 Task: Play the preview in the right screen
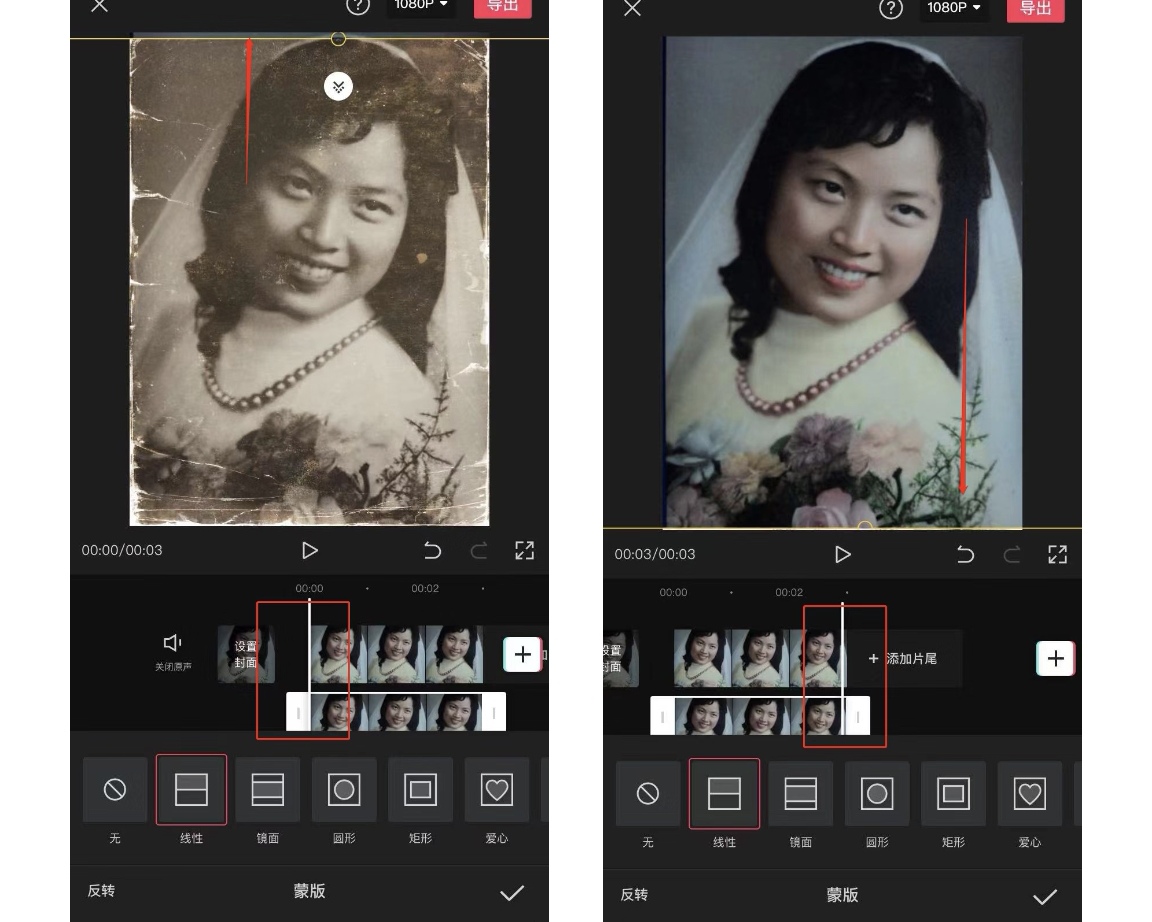842,554
